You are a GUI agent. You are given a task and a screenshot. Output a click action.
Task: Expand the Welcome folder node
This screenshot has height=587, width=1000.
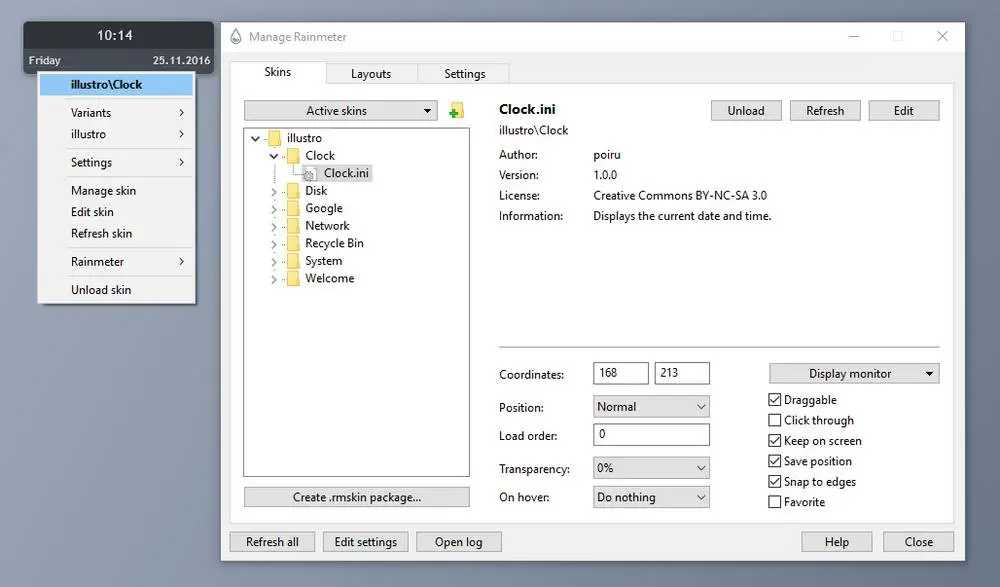point(274,279)
